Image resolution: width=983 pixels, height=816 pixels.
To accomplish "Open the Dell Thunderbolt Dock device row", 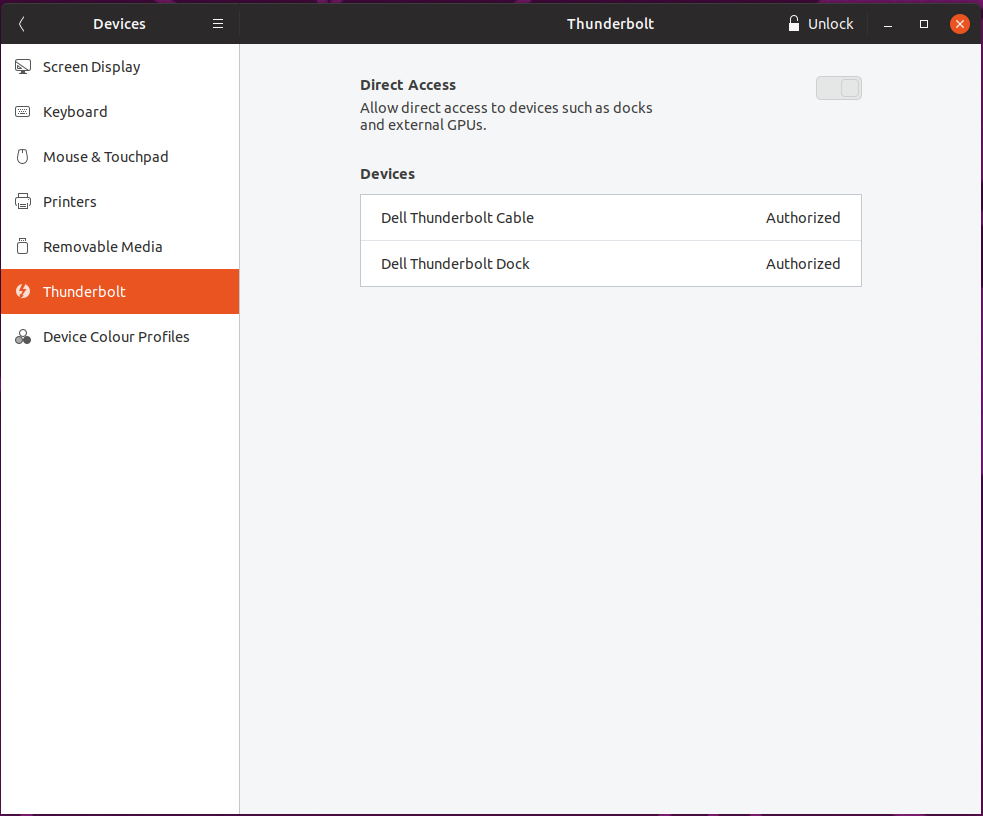I will pos(611,264).
